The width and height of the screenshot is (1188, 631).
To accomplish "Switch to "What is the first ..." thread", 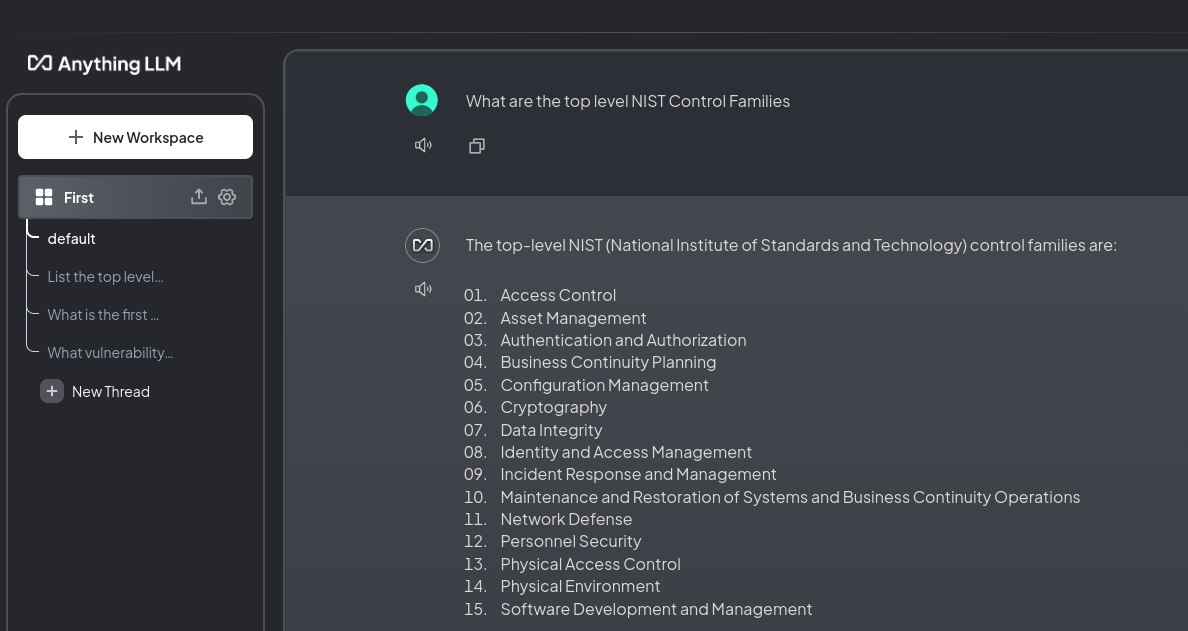I will point(103,315).
